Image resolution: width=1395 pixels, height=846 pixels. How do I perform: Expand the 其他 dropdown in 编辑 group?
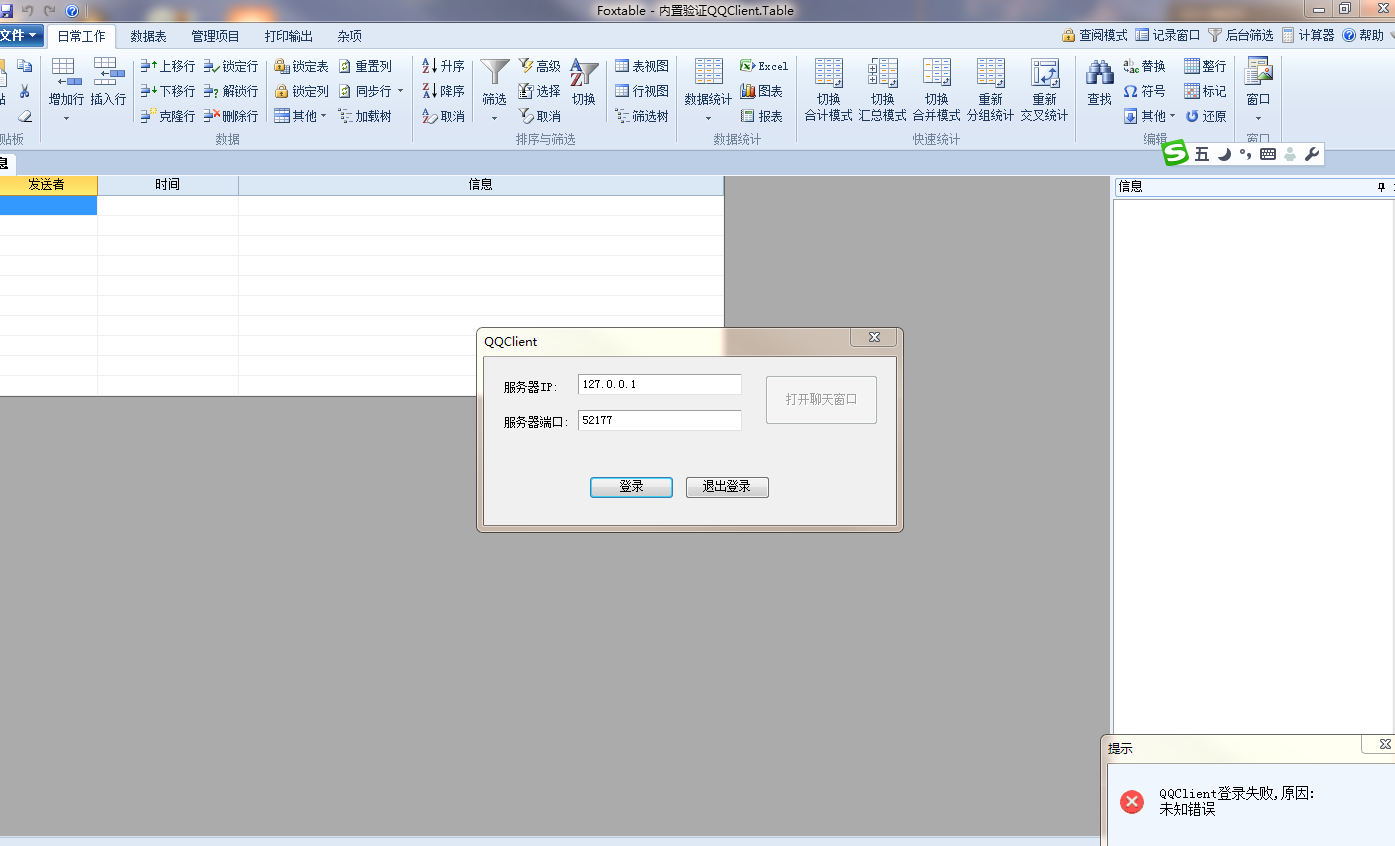[x=1172, y=116]
